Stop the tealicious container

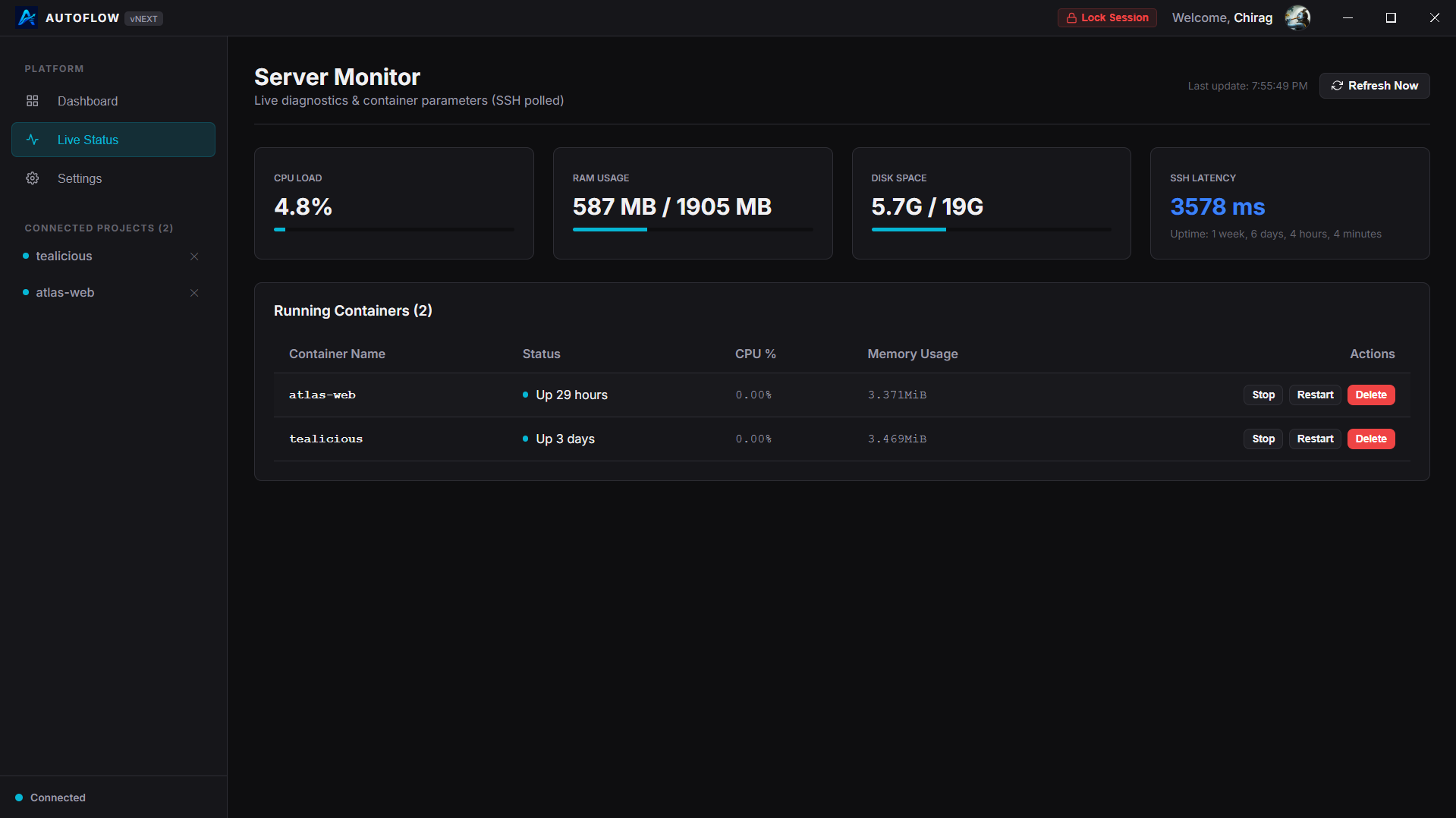[x=1263, y=439]
